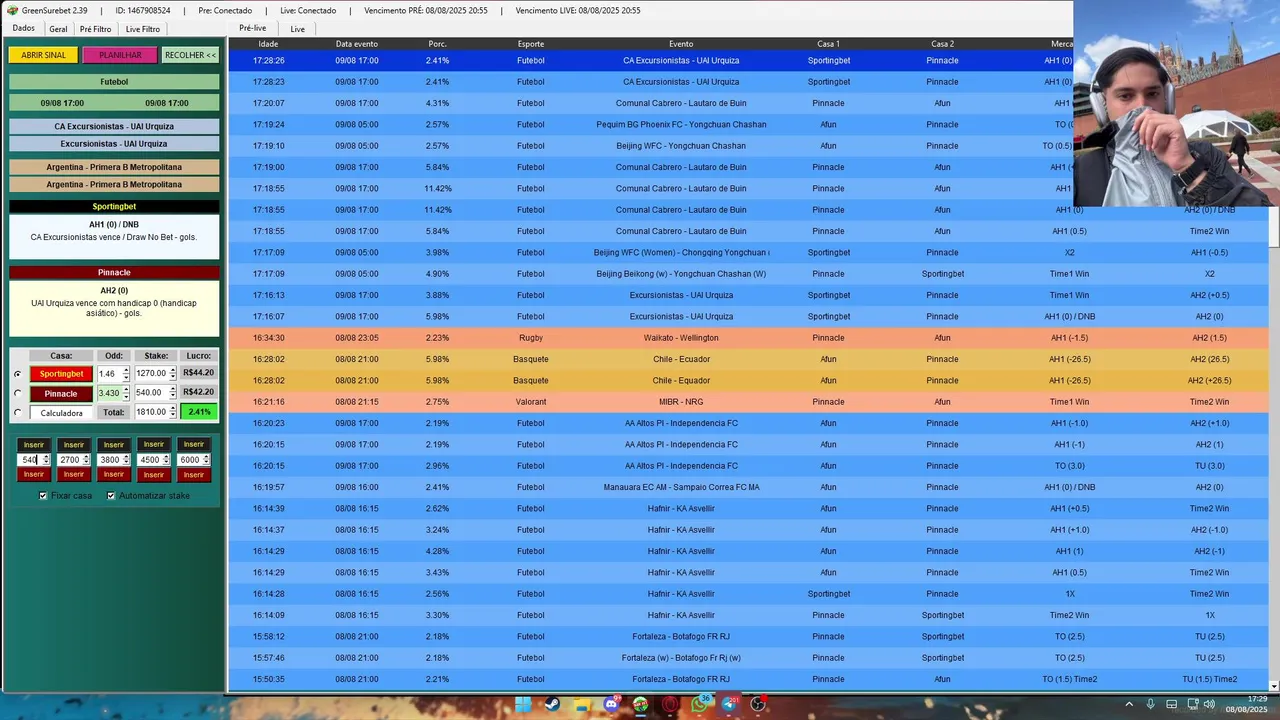Decrease Pinnacle odd 3.430 with down arrow

point(126,396)
